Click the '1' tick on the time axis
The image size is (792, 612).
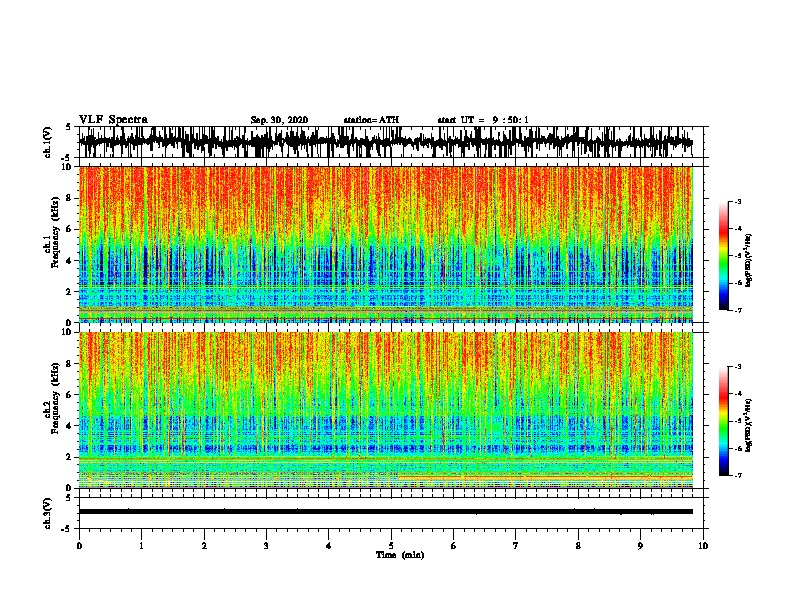(141, 546)
